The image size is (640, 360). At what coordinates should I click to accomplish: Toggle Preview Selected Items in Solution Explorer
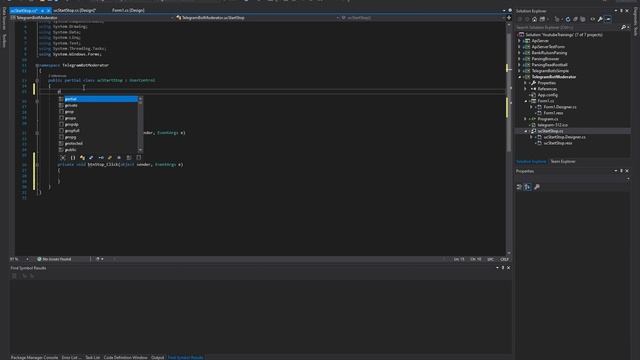point(608,19)
